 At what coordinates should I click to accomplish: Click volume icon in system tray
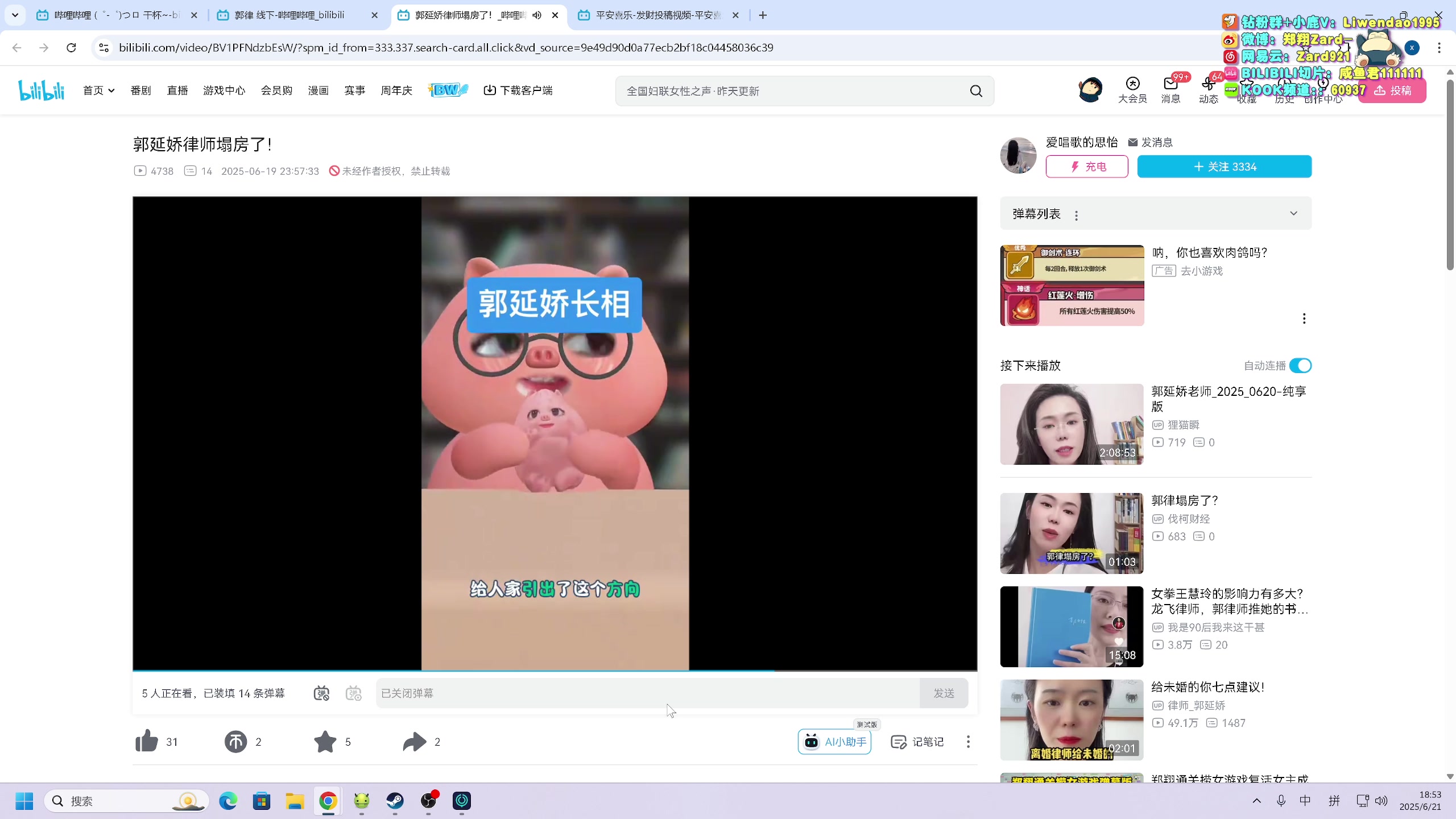[1381, 801]
